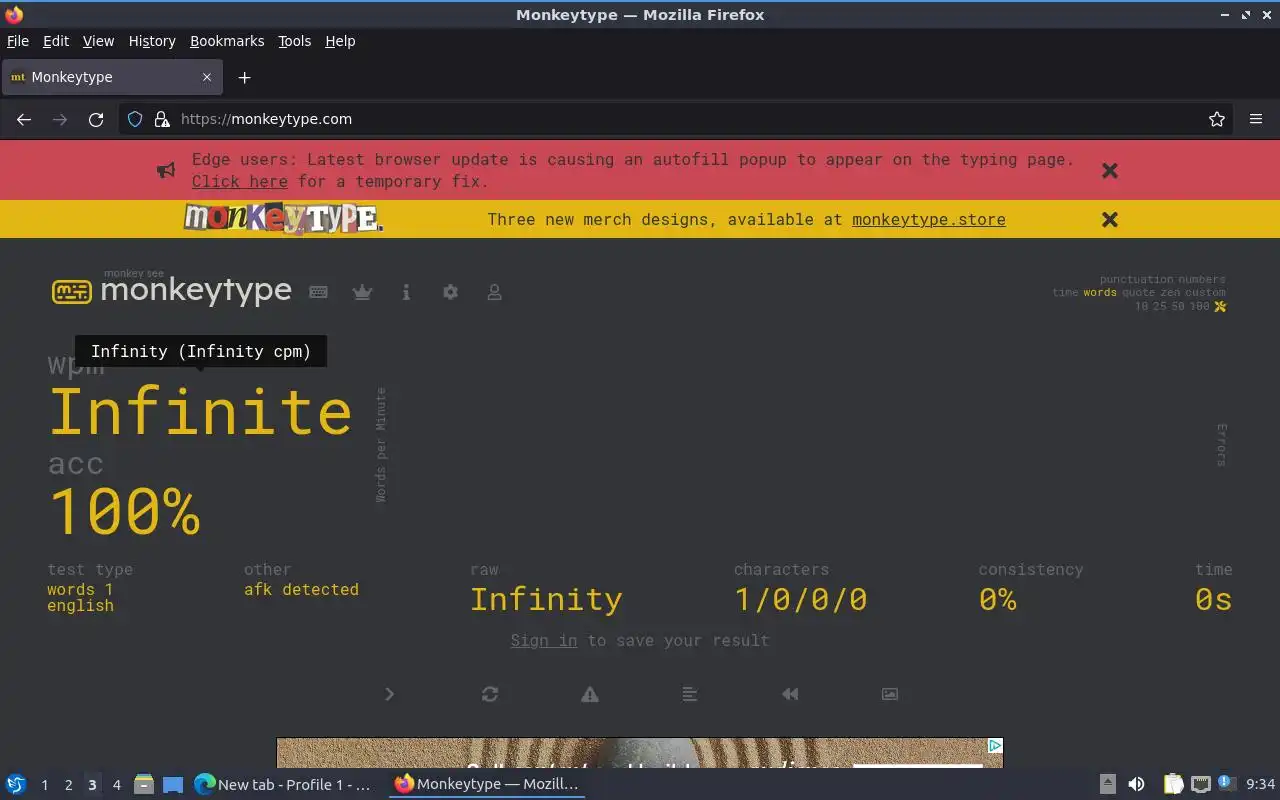1280x800 pixels.
Task: Repeat the test with refresh icon
Action: (490, 694)
